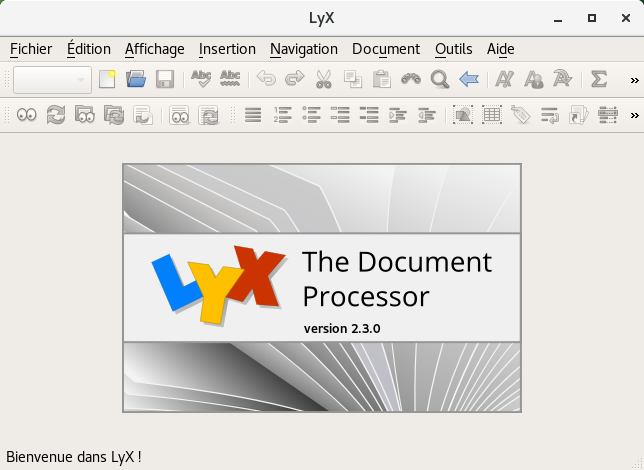The width and height of the screenshot is (644, 470).
Task: Open the Navigation menu
Action: [304, 49]
